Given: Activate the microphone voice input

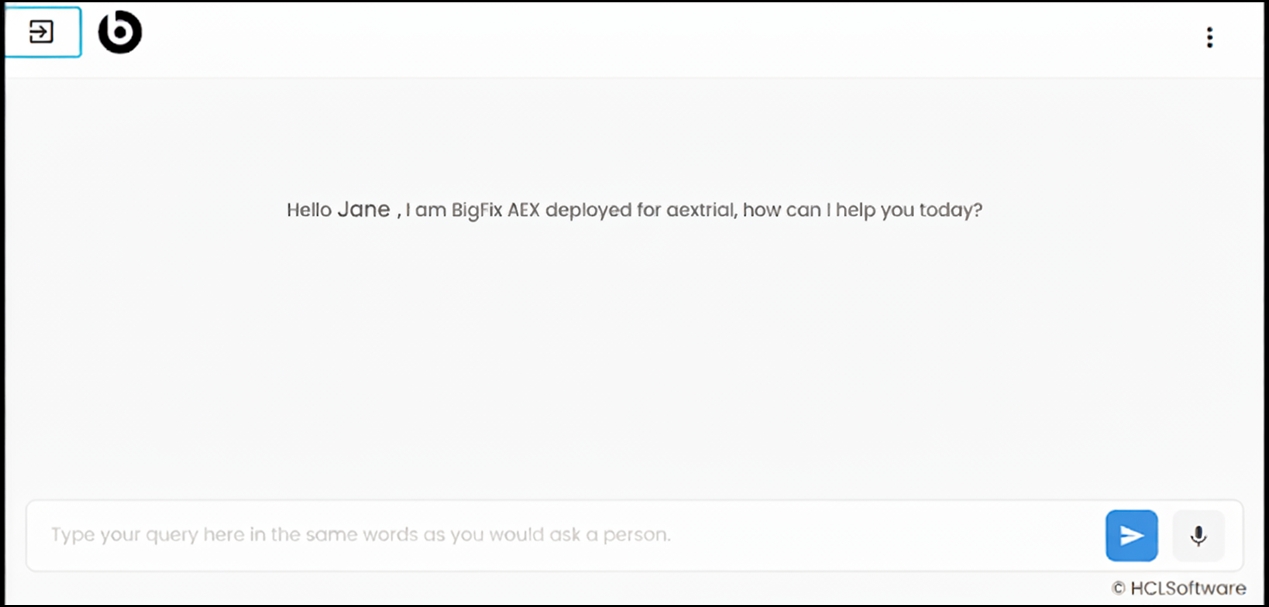Looking at the screenshot, I should (1198, 536).
